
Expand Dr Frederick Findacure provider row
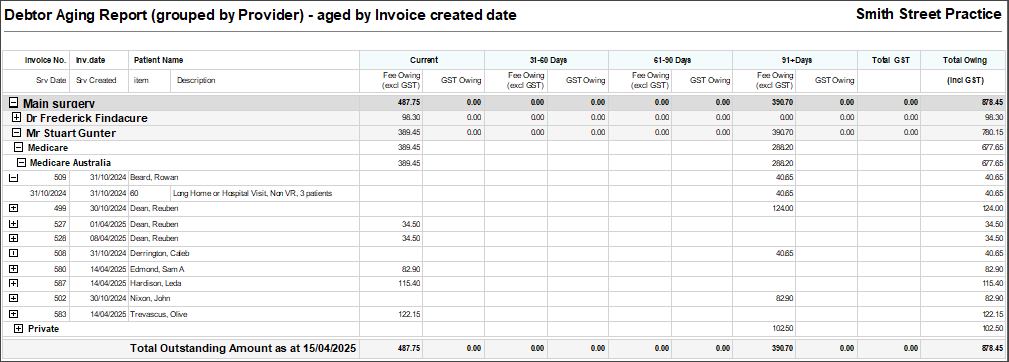point(17,118)
